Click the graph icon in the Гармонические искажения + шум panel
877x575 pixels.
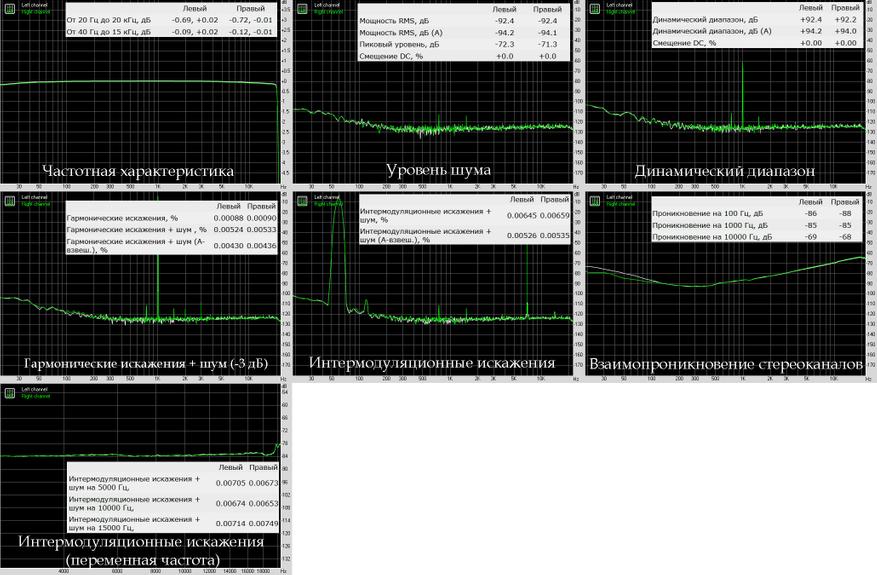10,201
